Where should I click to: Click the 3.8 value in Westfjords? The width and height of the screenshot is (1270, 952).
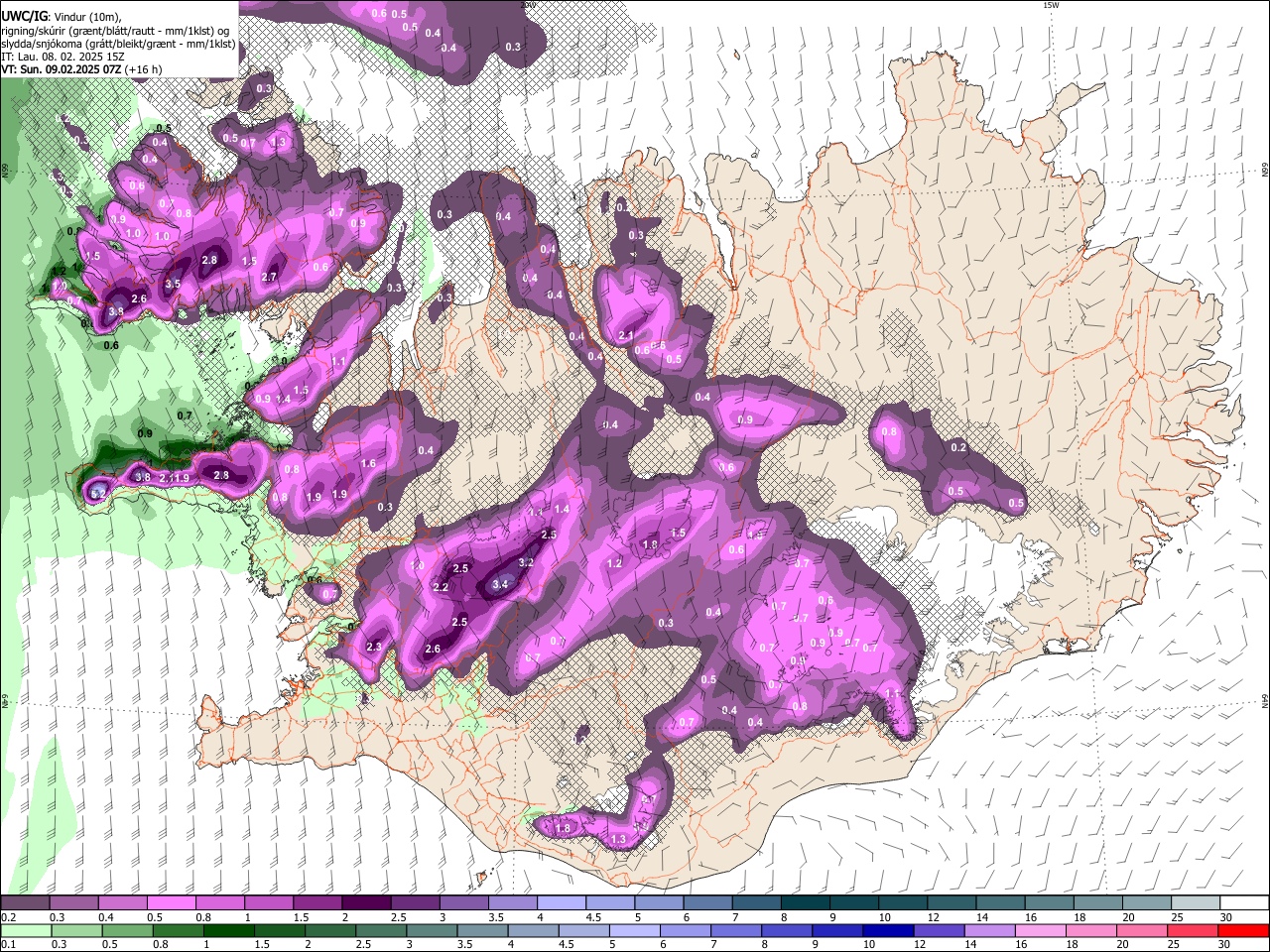(116, 312)
